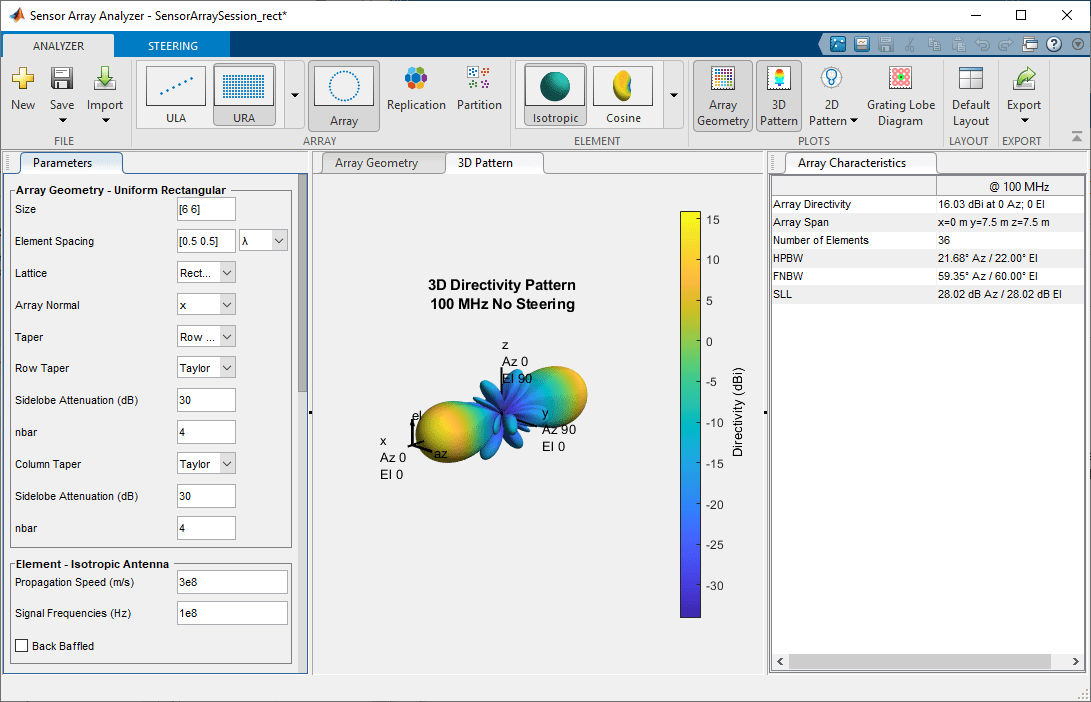Apply the Default Layout
This screenshot has width=1091, height=702.
[969, 93]
